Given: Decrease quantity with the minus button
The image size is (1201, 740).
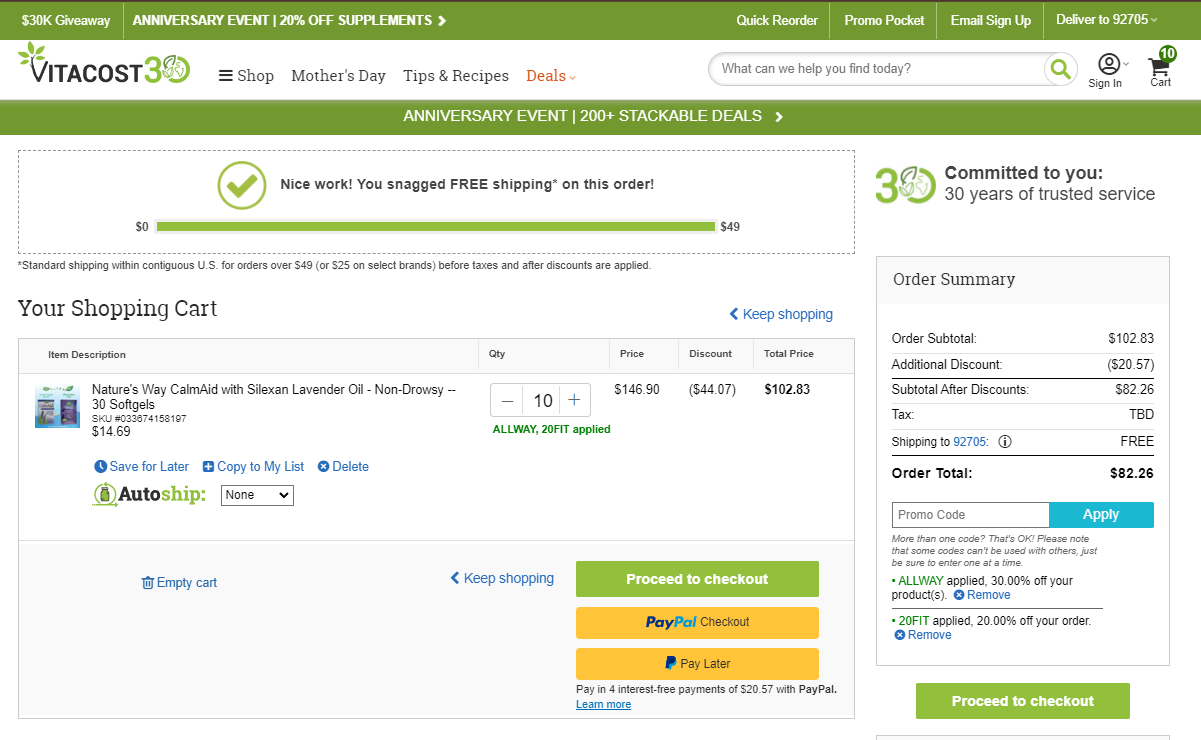Looking at the screenshot, I should pos(507,400).
